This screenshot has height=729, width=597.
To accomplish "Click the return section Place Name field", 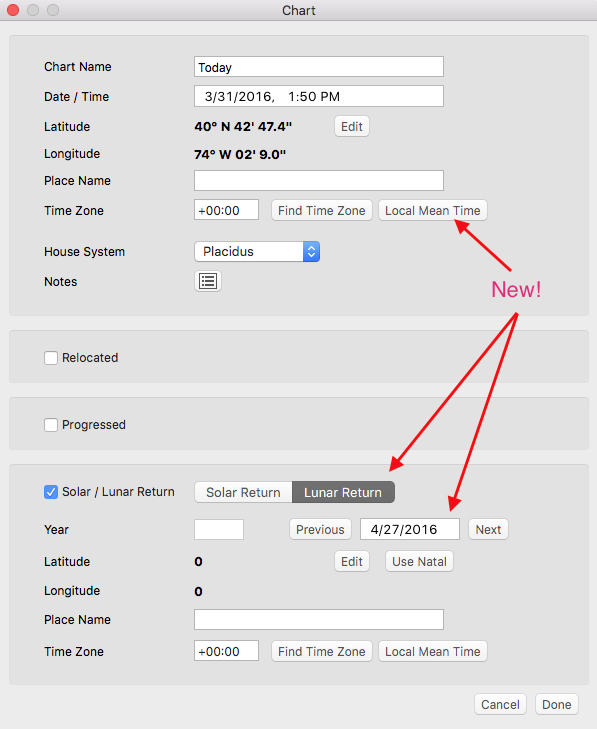I will click(x=319, y=620).
